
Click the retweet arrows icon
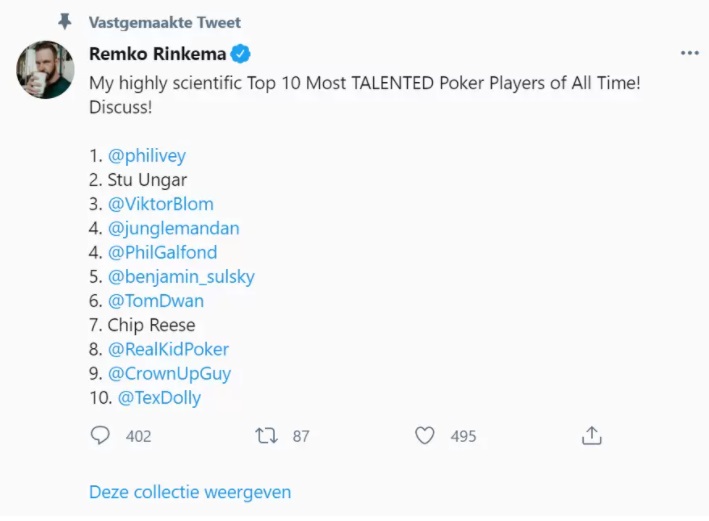(x=266, y=436)
